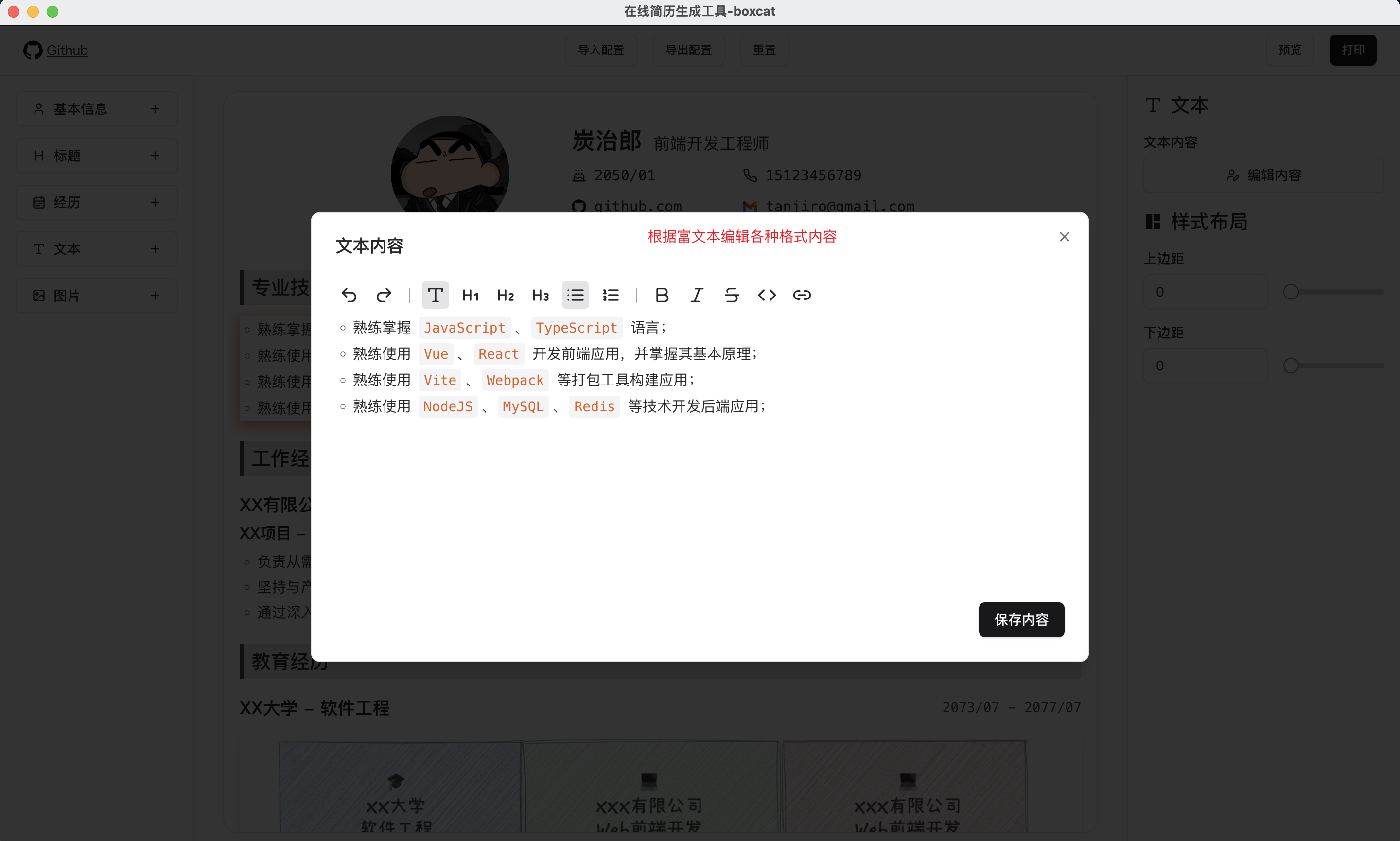This screenshot has width=1400, height=841.
Task: Toggle italic formatting
Action: point(697,295)
